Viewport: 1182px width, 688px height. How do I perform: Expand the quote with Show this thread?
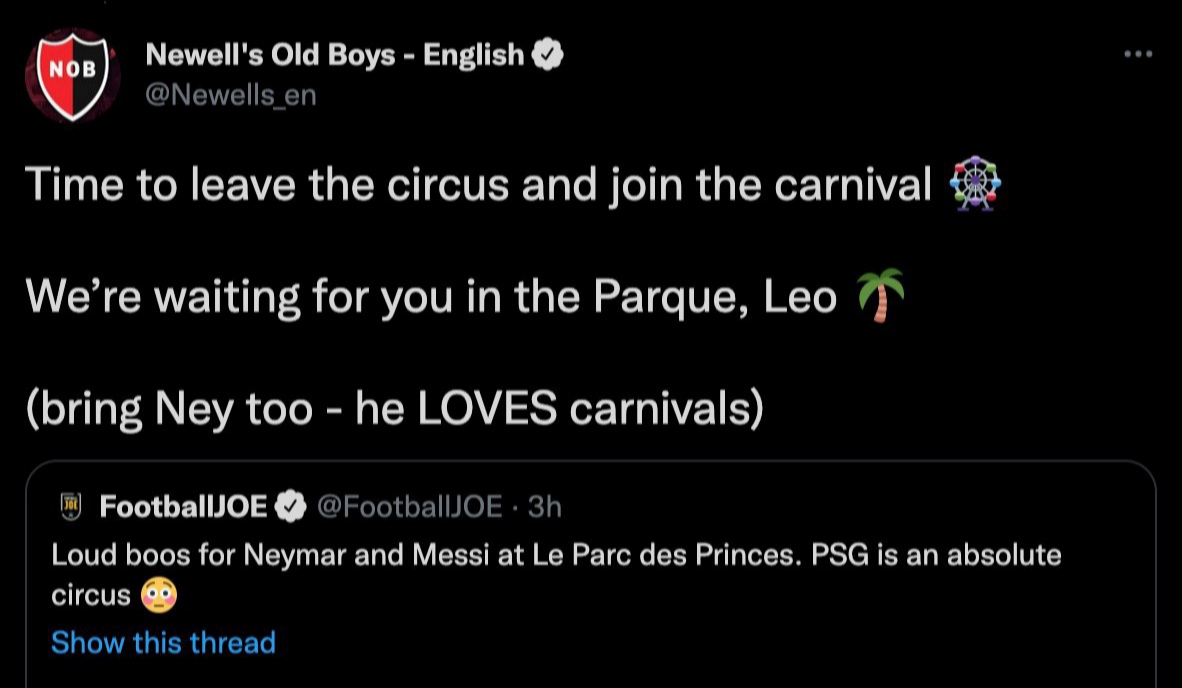click(x=163, y=642)
